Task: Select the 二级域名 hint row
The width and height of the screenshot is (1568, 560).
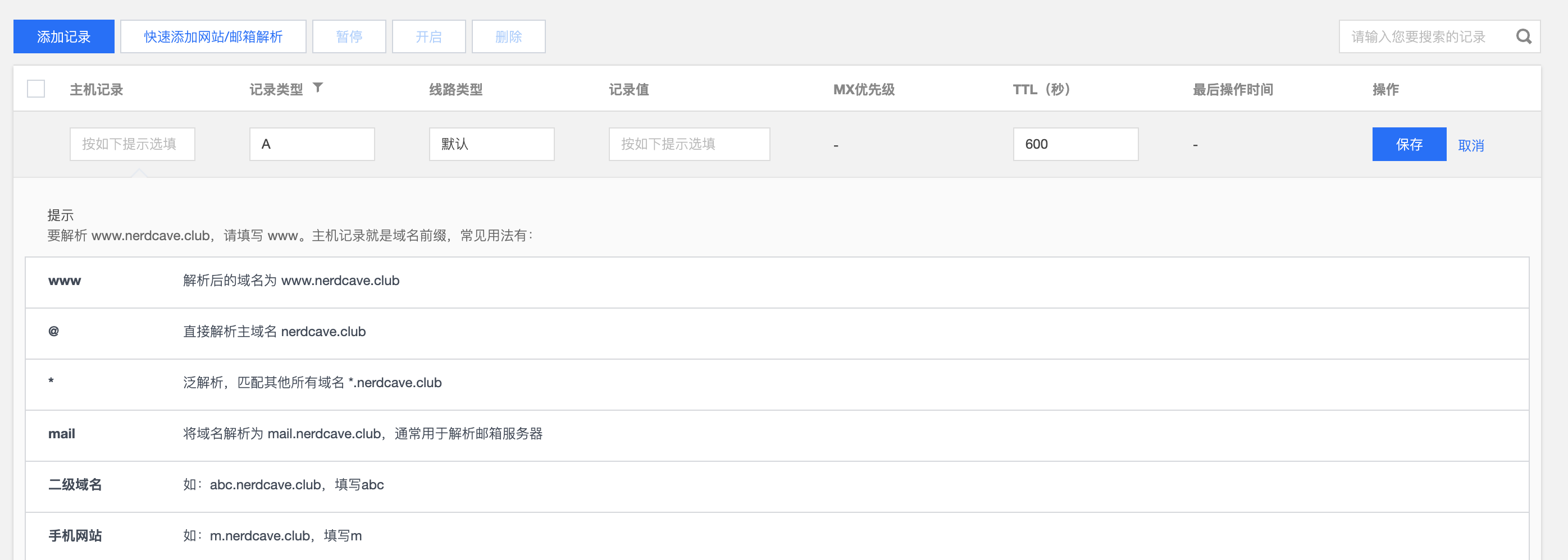Action: coord(777,486)
